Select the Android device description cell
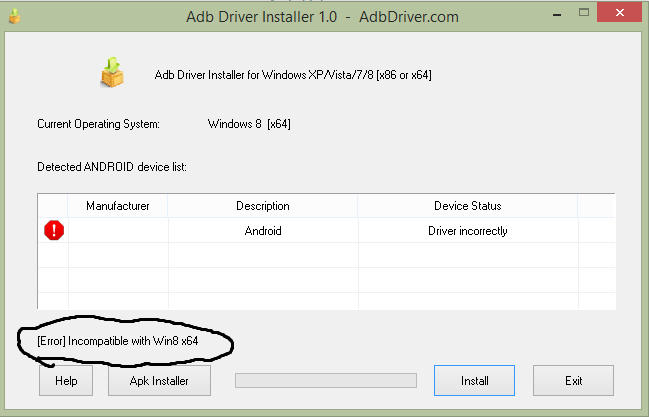 (x=263, y=231)
